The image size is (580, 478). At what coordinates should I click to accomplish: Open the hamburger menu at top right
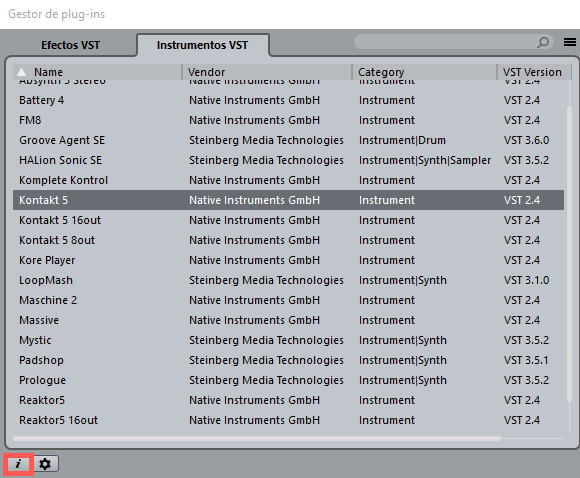pyautogui.click(x=570, y=42)
